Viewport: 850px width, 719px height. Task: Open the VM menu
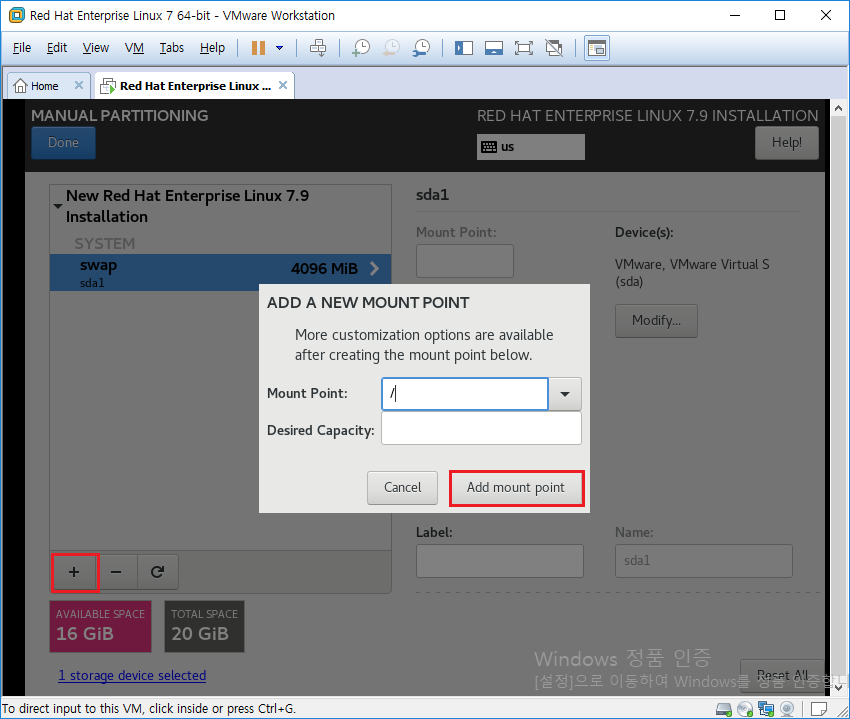[x=134, y=48]
